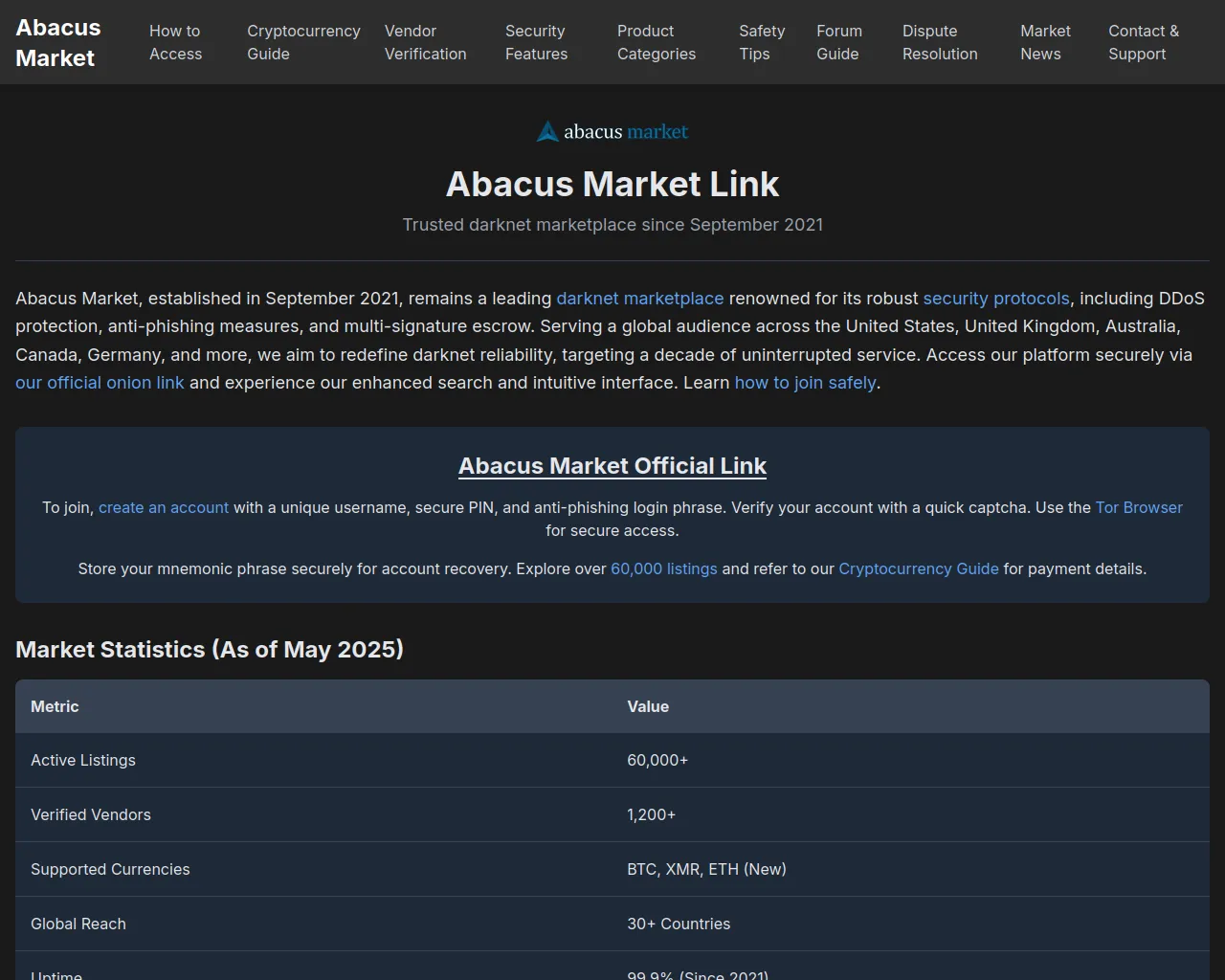The height and width of the screenshot is (980, 1225).
Task: Click the "Supported Currencies" table cell
Action: tap(314, 870)
